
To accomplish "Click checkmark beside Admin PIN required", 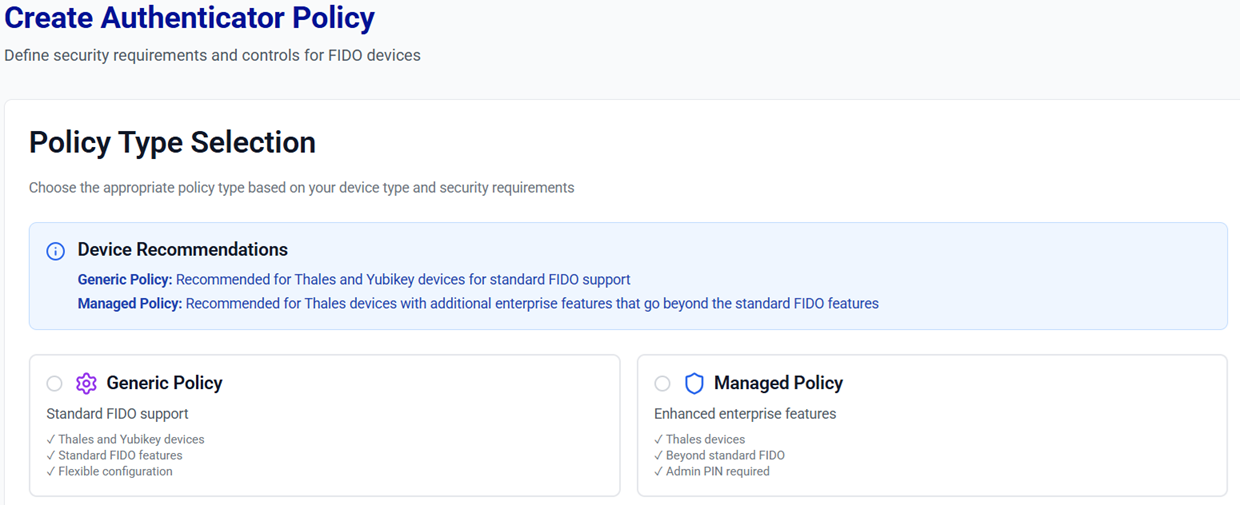I will [x=659, y=472].
